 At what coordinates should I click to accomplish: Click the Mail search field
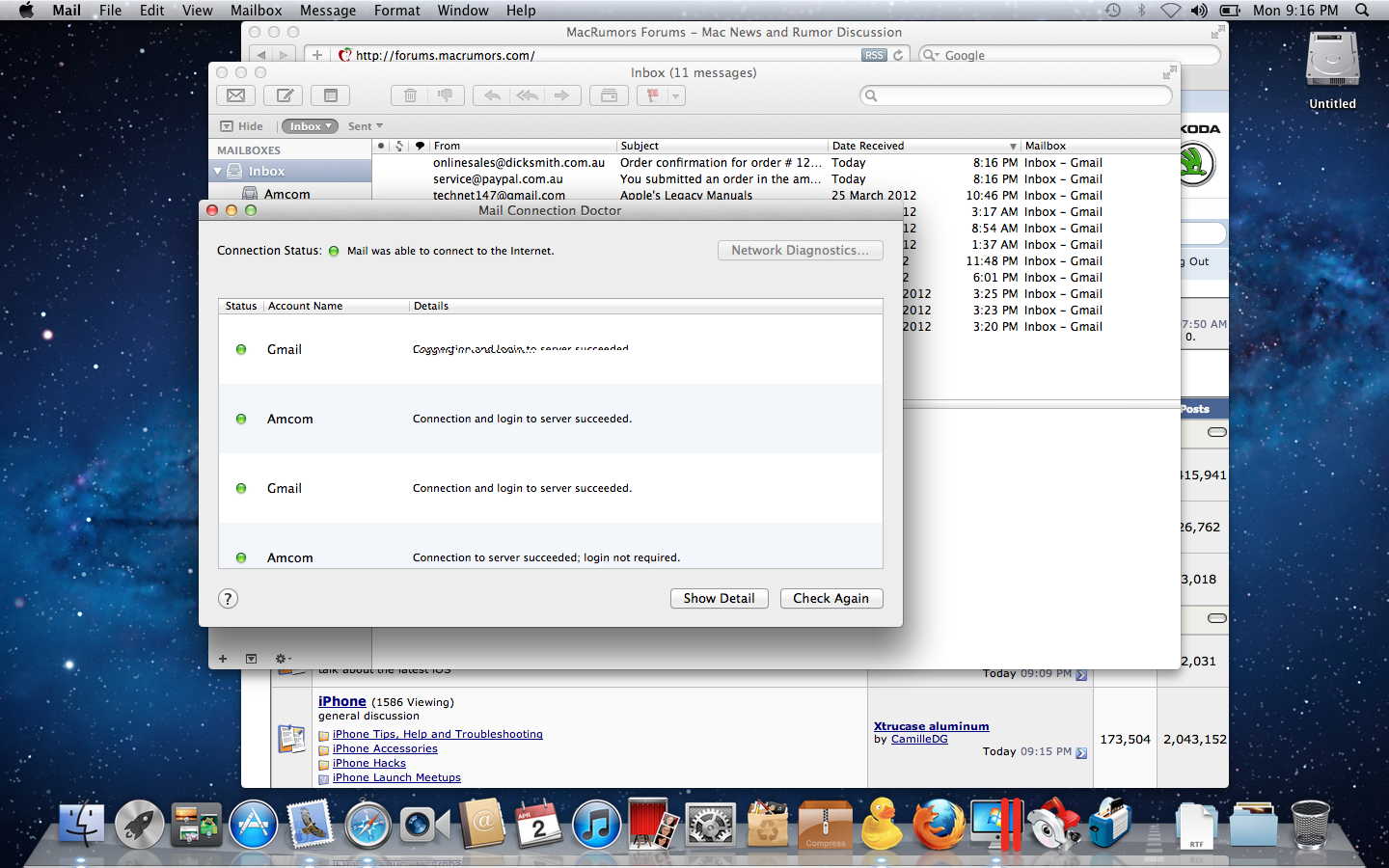(1016, 95)
